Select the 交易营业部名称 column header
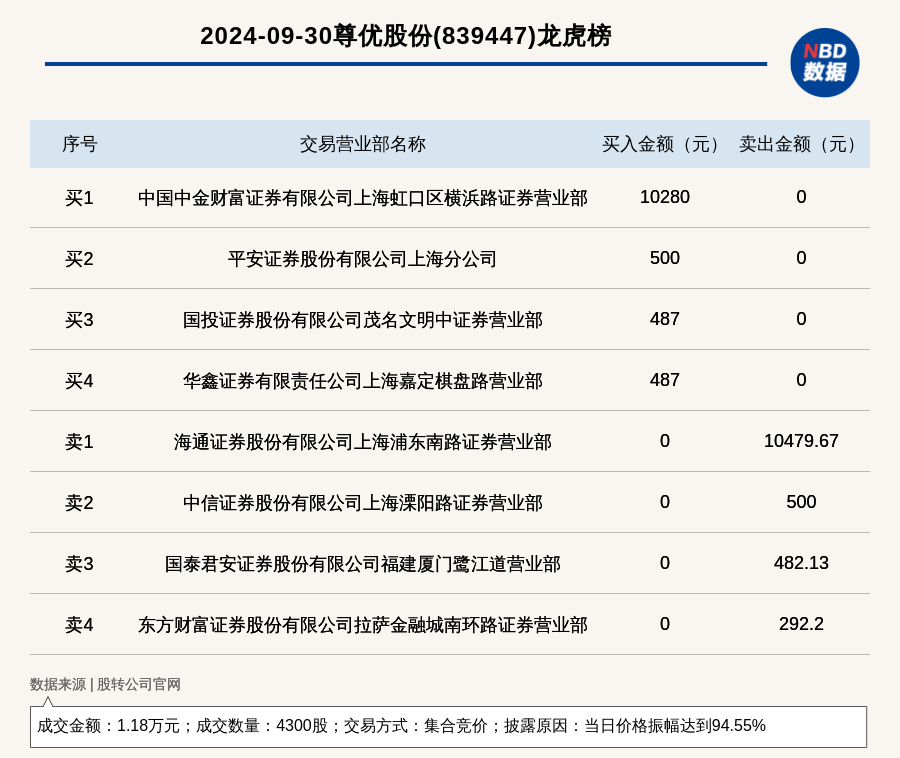The width and height of the screenshot is (900, 758). pyautogui.click(x=362, y=144)
